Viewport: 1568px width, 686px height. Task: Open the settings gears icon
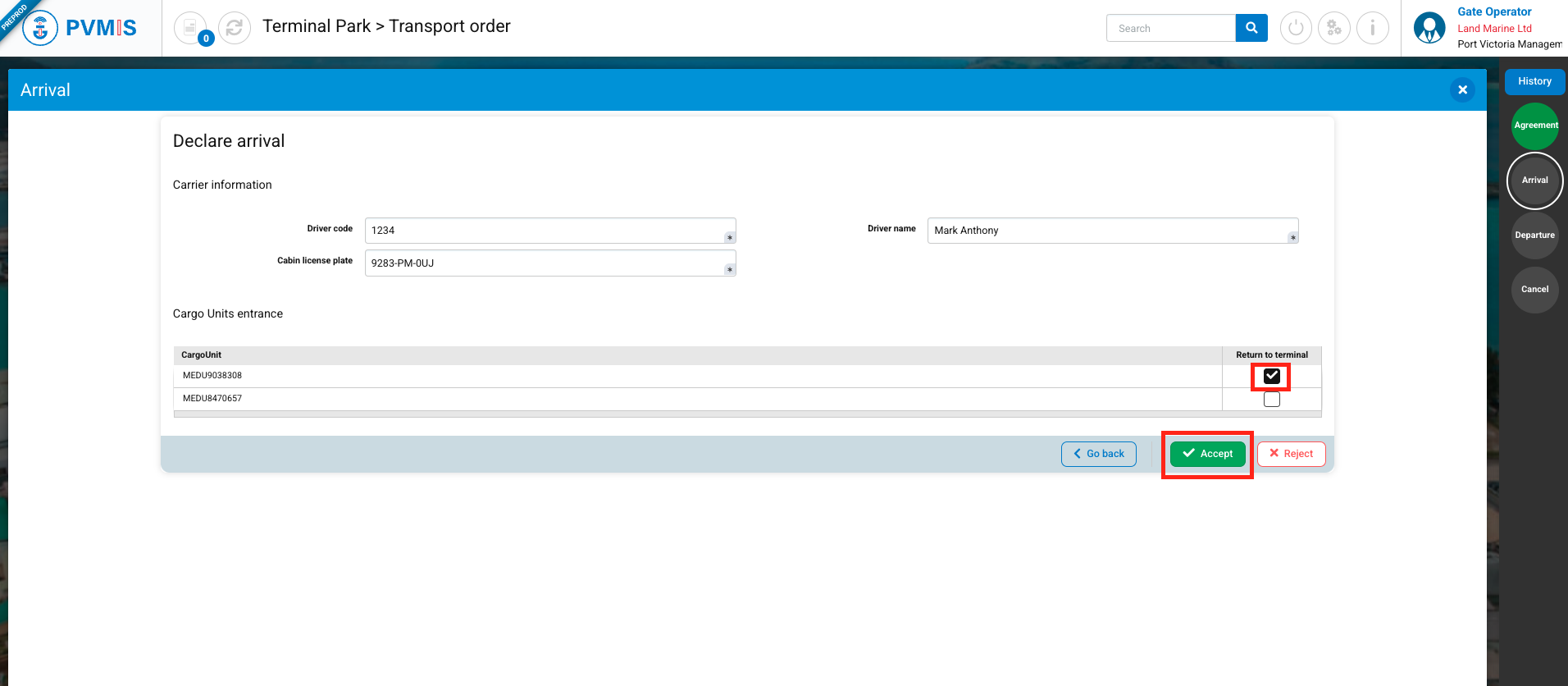(1334, 28)
